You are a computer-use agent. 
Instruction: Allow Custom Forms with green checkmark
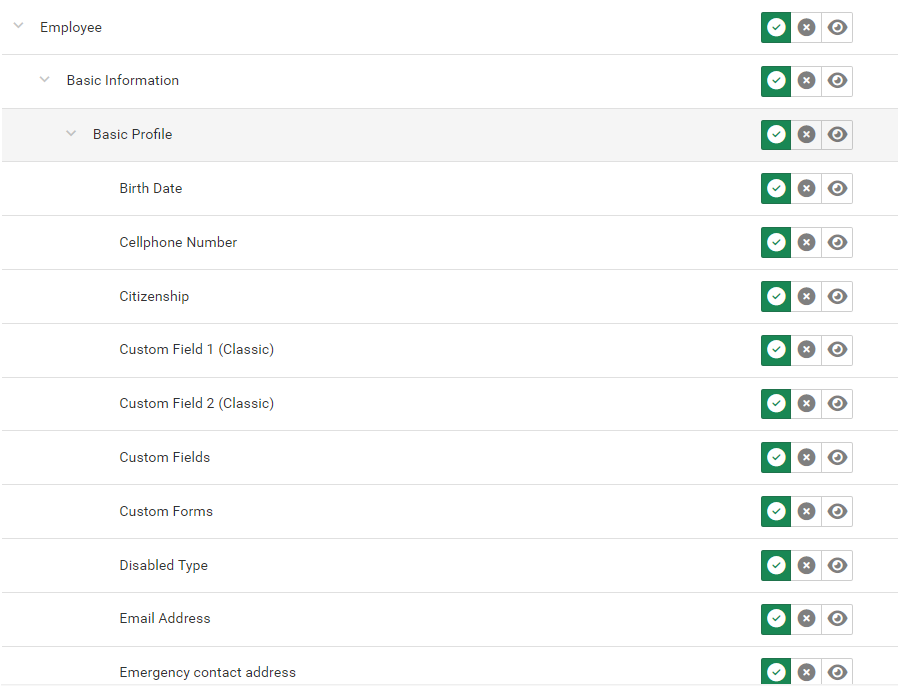coord(776,511)
